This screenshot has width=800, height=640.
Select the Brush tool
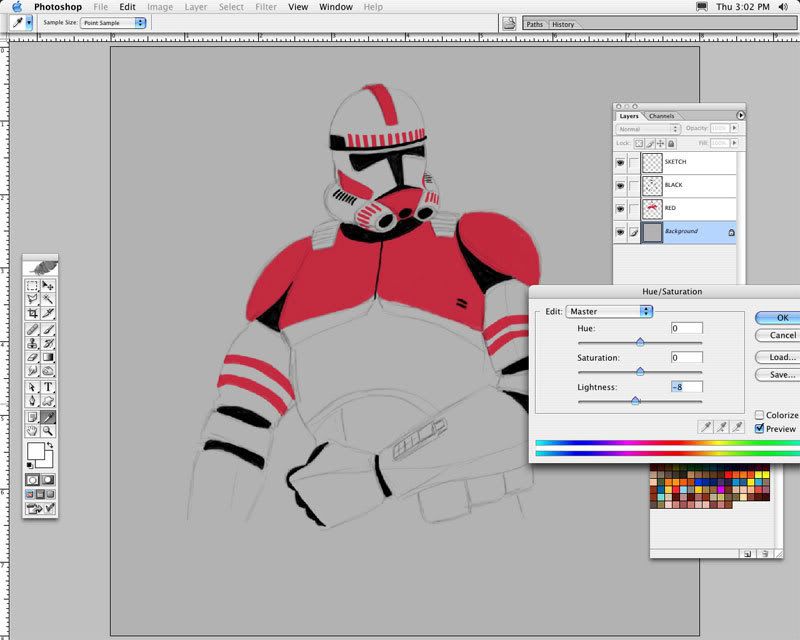(x=48, y=329)
